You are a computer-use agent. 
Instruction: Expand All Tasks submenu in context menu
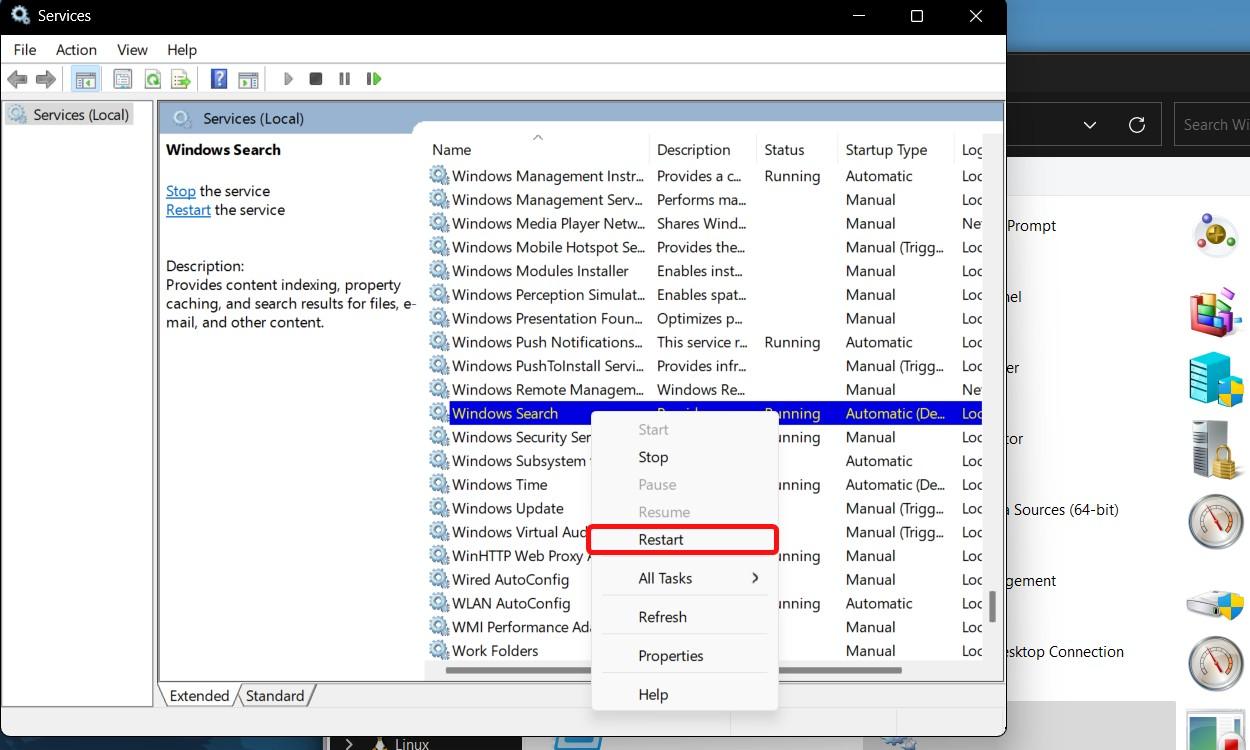[x=685, y=578]
